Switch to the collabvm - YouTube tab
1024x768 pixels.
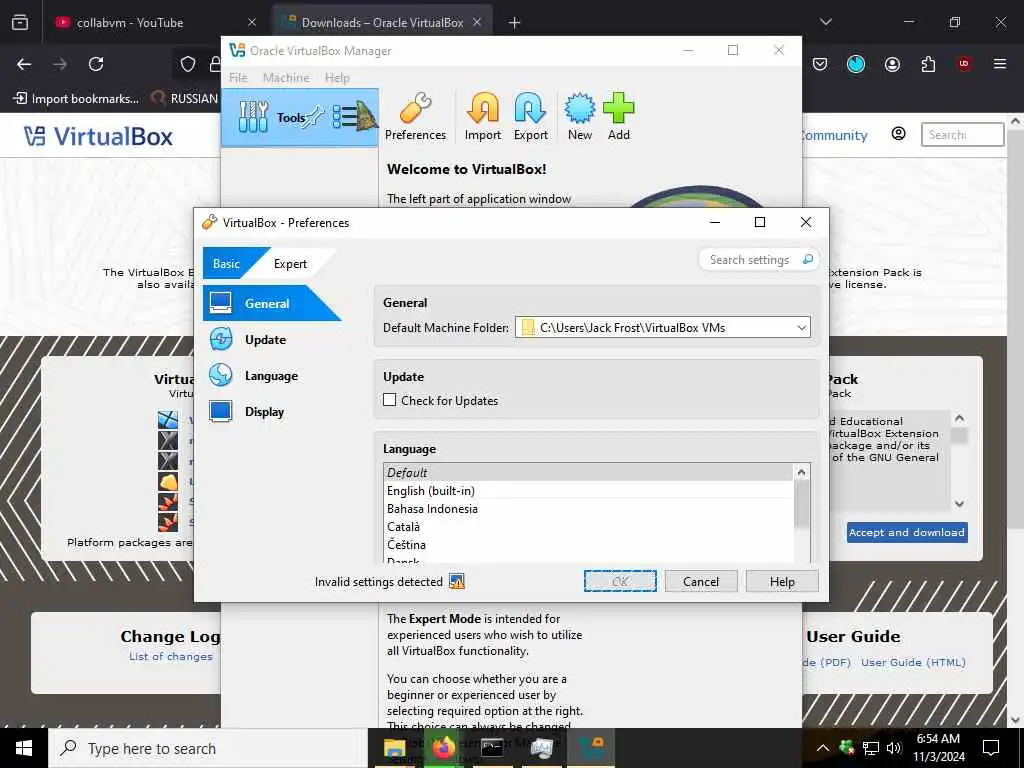click(157, 22)
